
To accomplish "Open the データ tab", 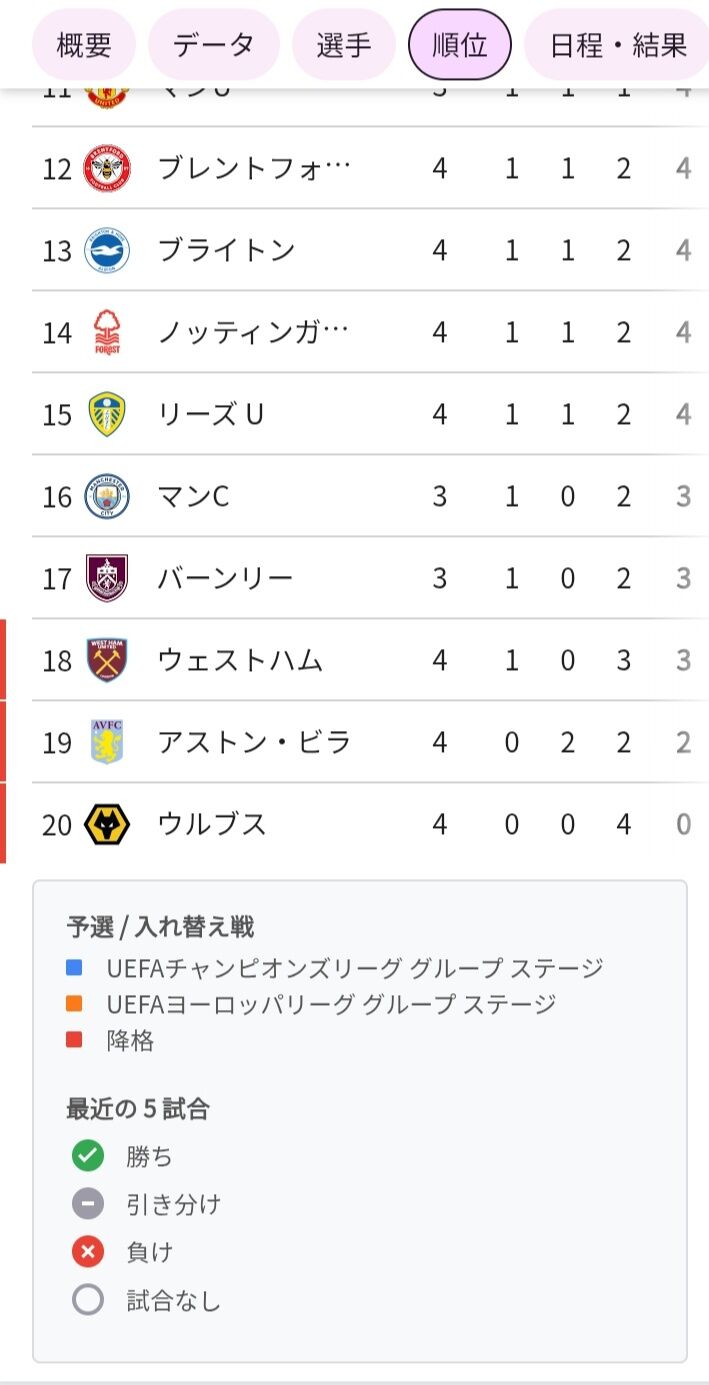I will [x=214, y=44].
